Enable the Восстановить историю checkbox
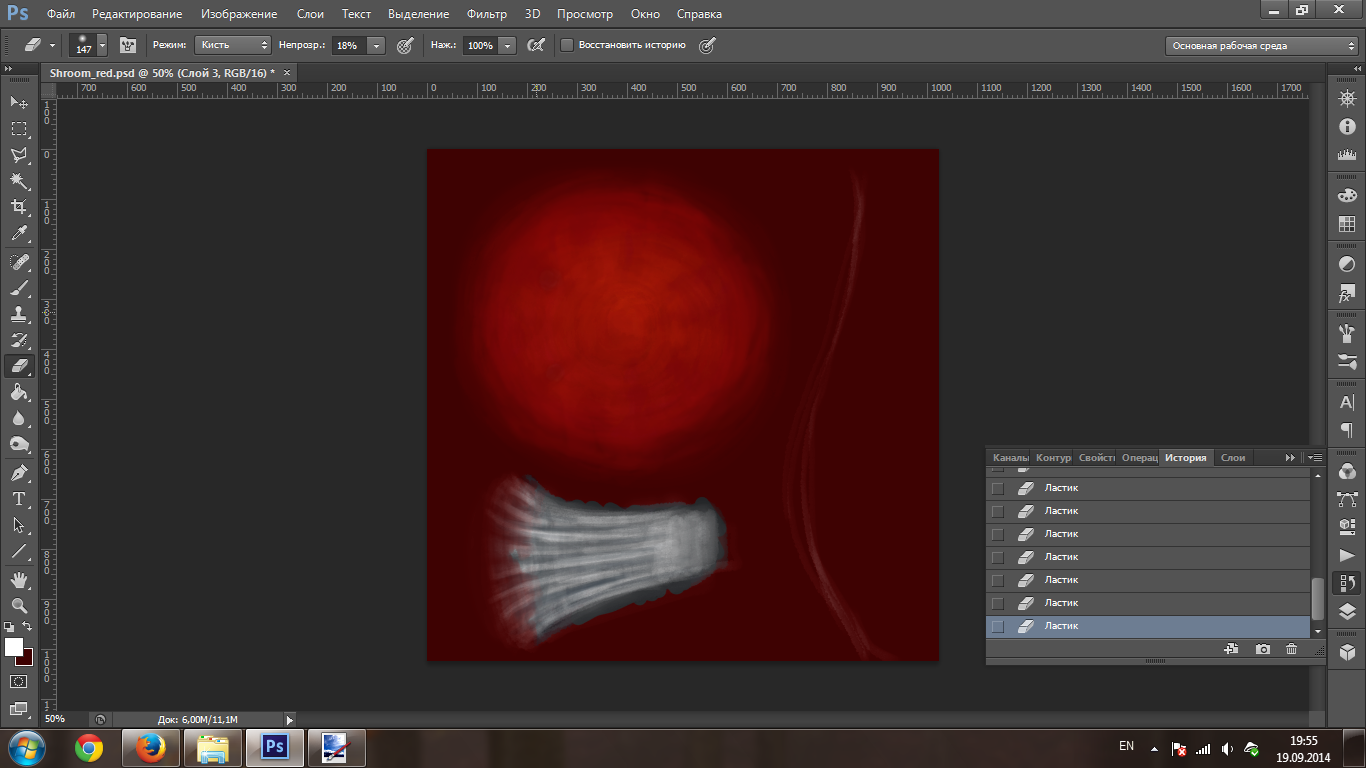This screenshot has width=1366, height=768. click(x=567, y=45)
